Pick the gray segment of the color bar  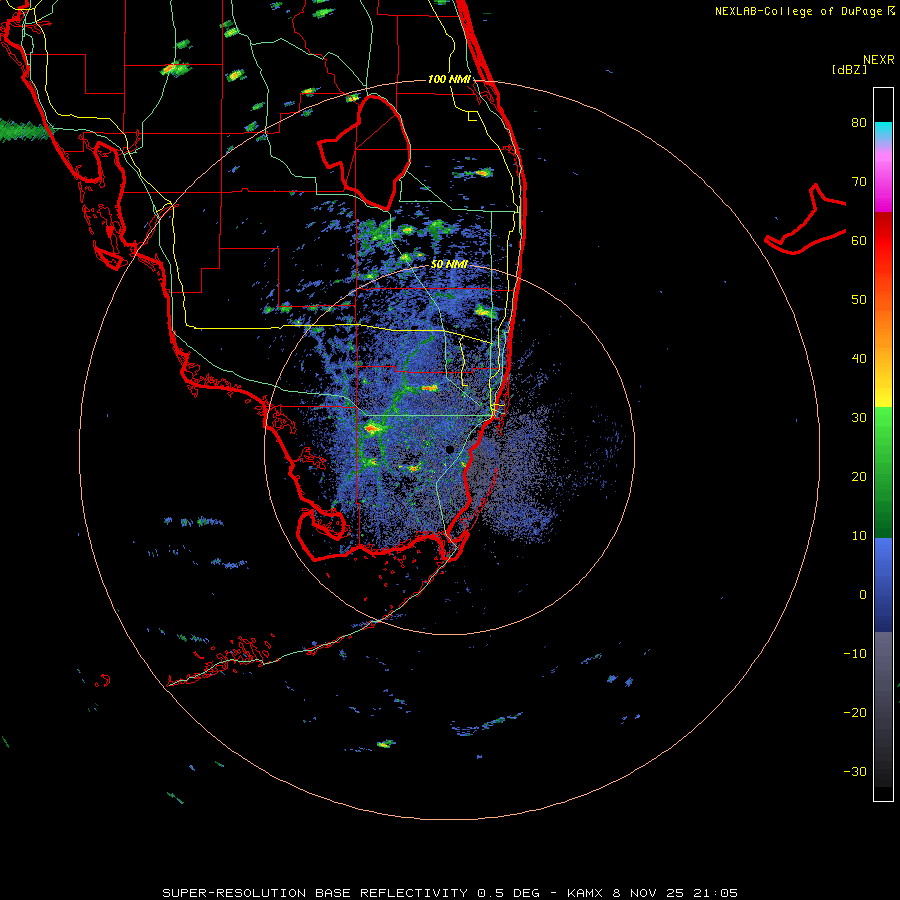click(883, 666)
